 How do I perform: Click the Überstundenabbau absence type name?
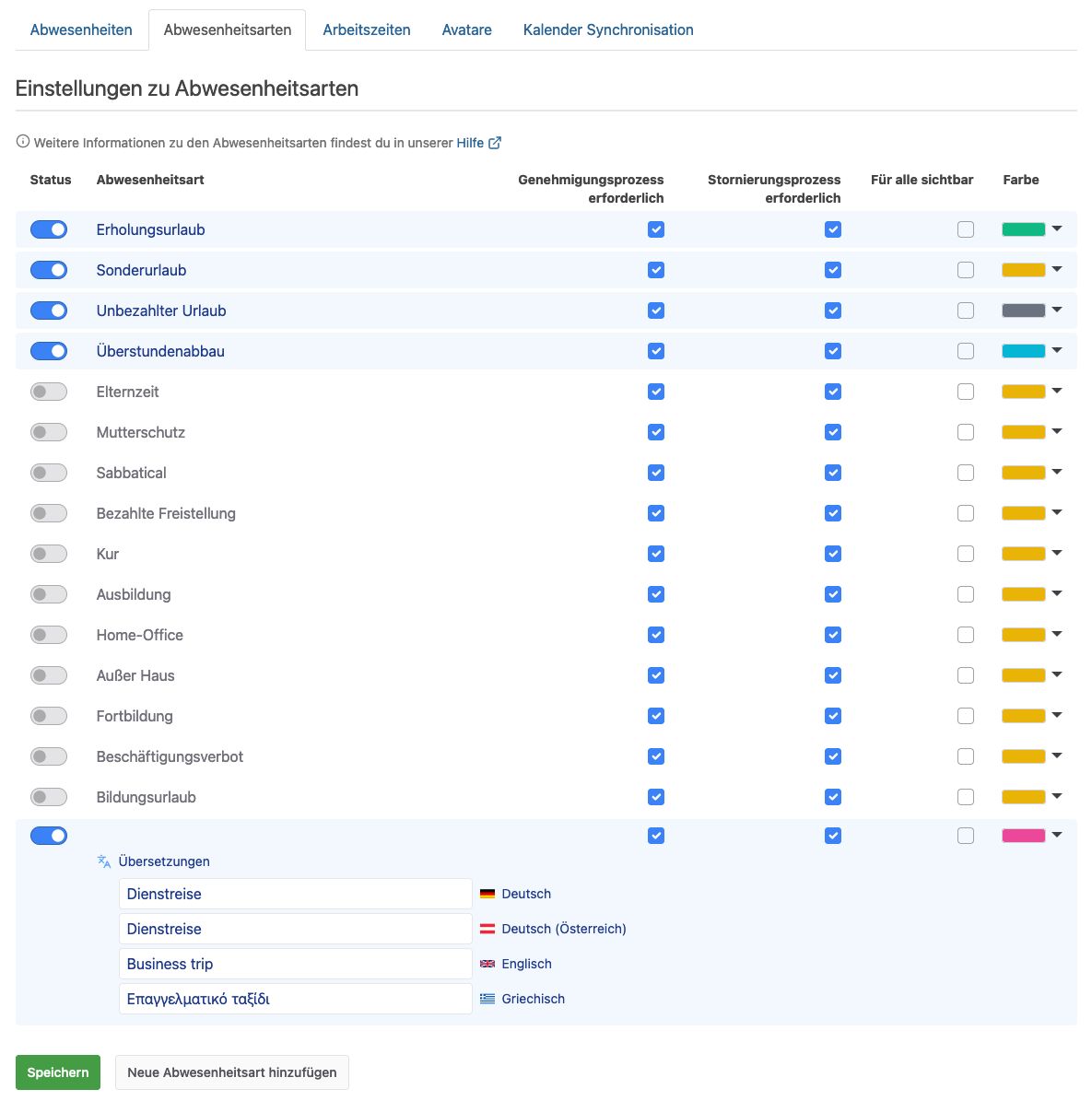click(160, 351)
